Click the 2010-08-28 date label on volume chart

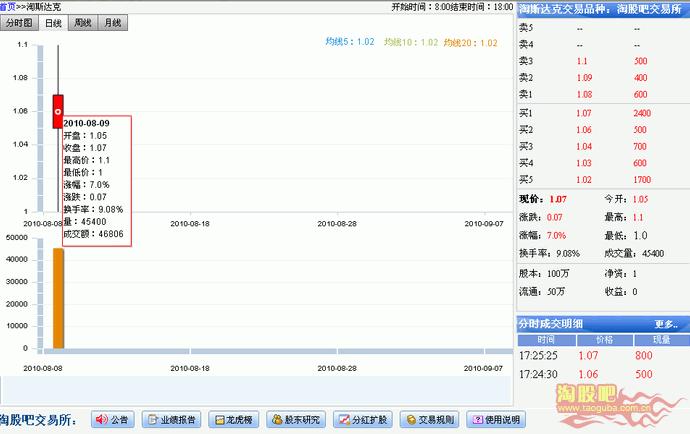tap(337, 368)
